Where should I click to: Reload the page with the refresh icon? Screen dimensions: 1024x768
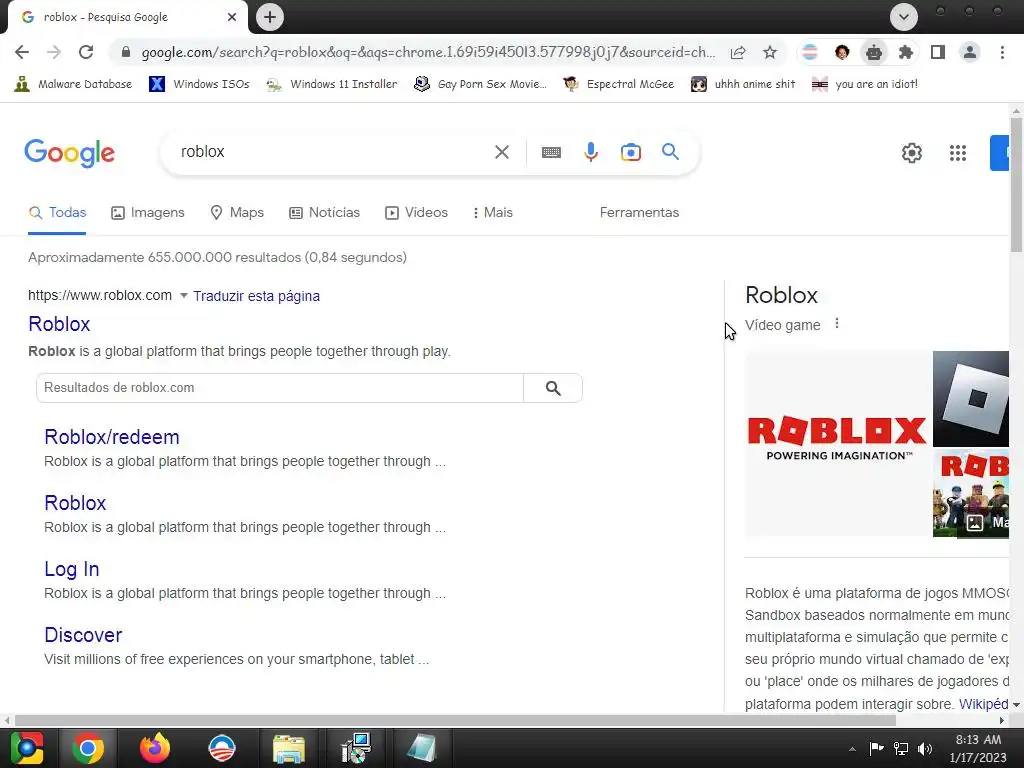click(86, 52)
